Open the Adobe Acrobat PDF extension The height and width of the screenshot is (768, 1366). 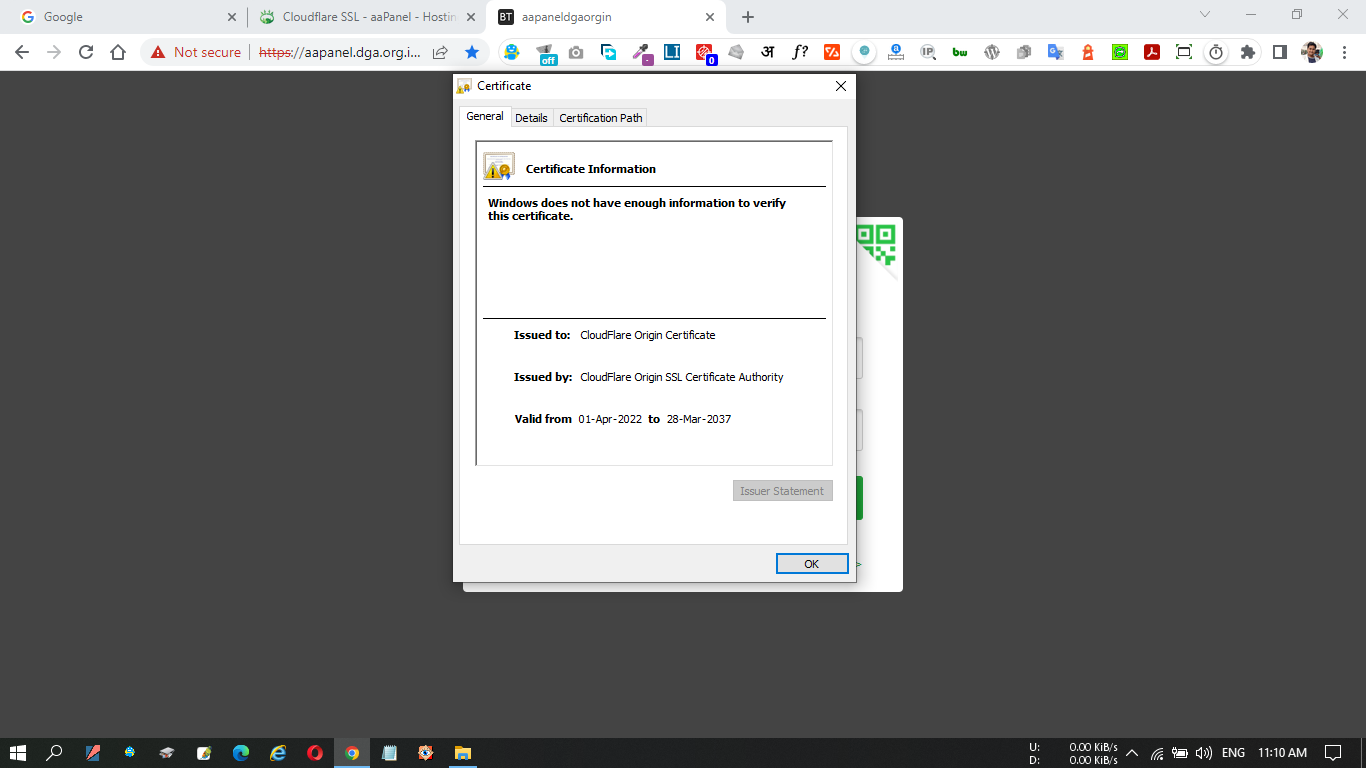click(x=1152, y=52)
